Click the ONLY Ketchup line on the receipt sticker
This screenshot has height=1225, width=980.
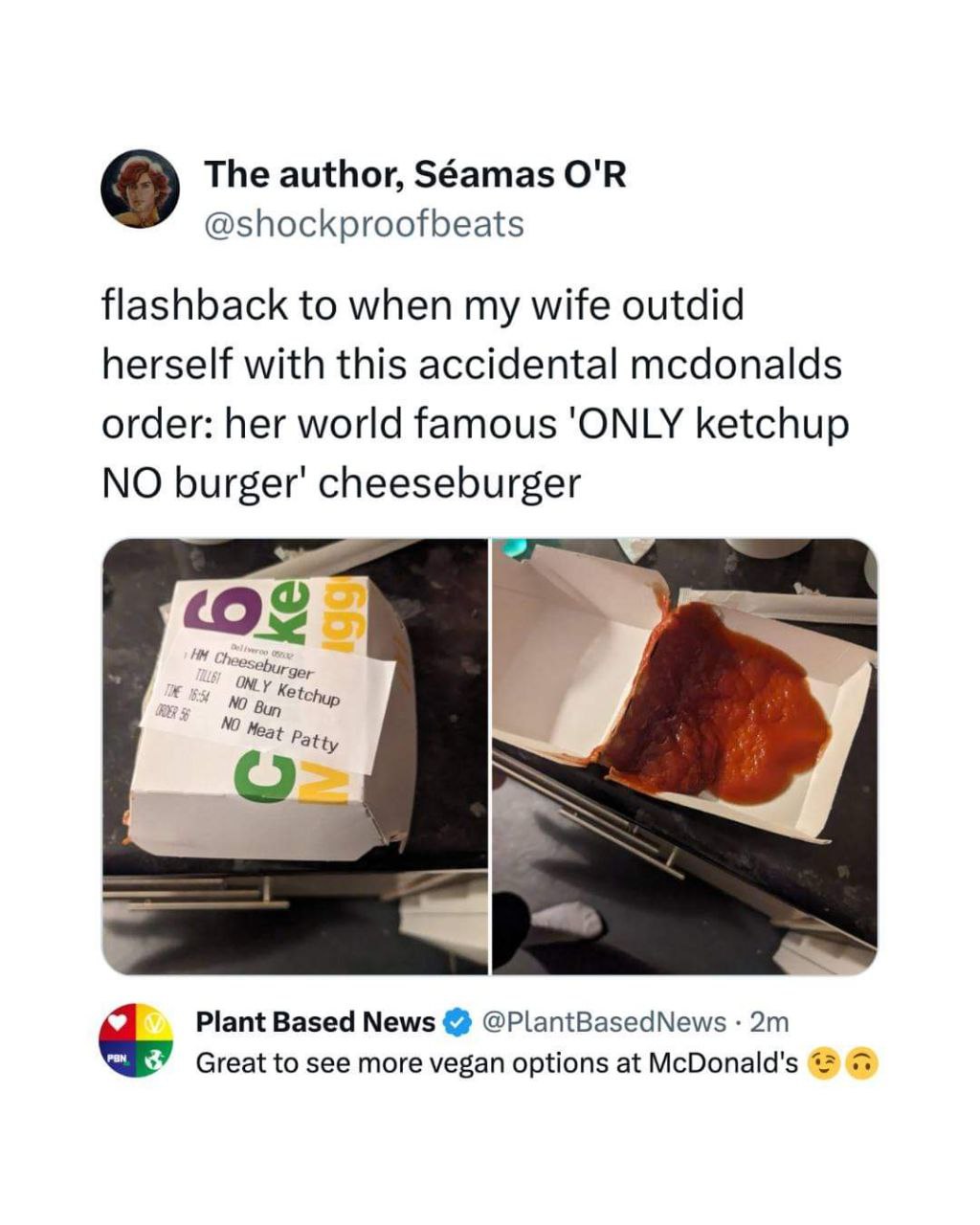[287, 691]
